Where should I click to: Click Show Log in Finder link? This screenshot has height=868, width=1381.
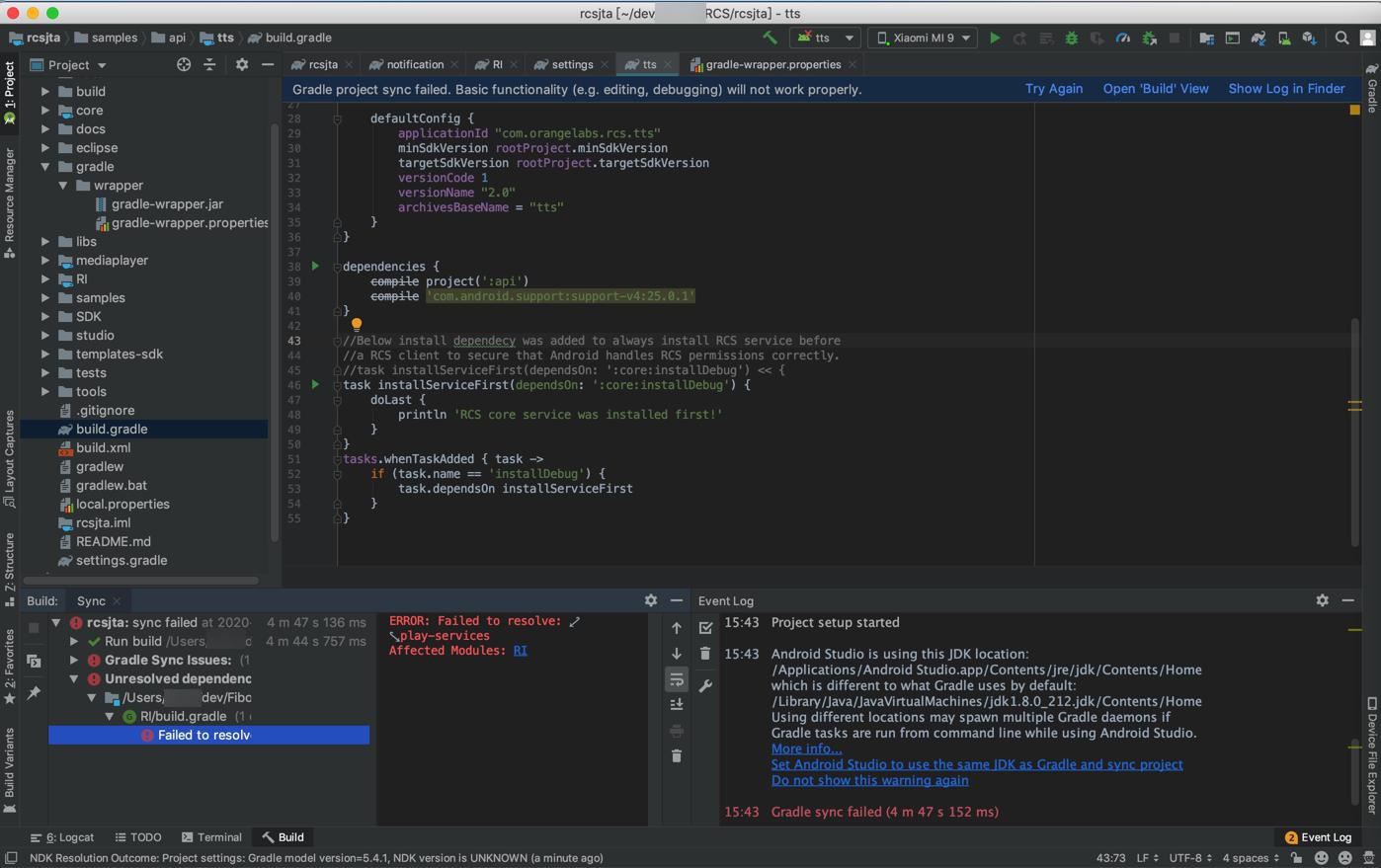click(x=1286, y=89)
